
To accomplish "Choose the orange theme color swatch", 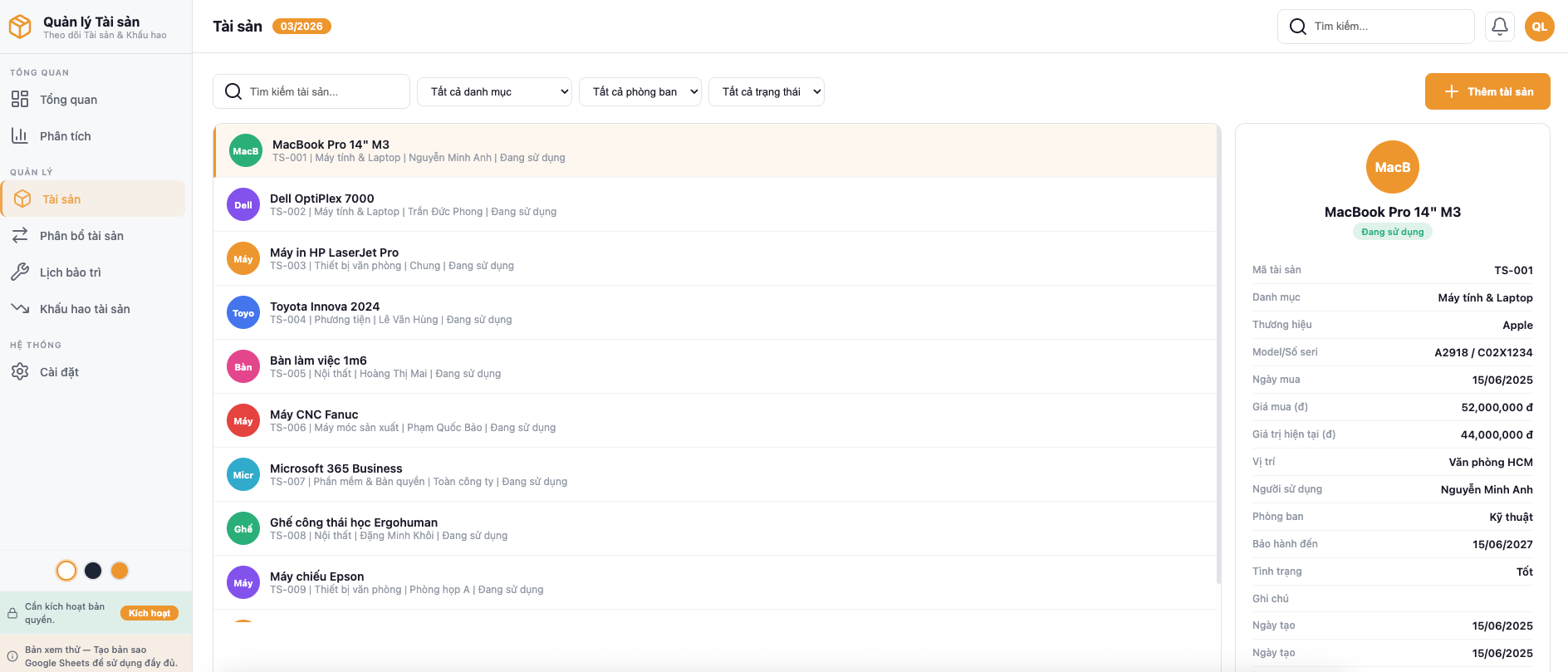I will coord(120,571).
